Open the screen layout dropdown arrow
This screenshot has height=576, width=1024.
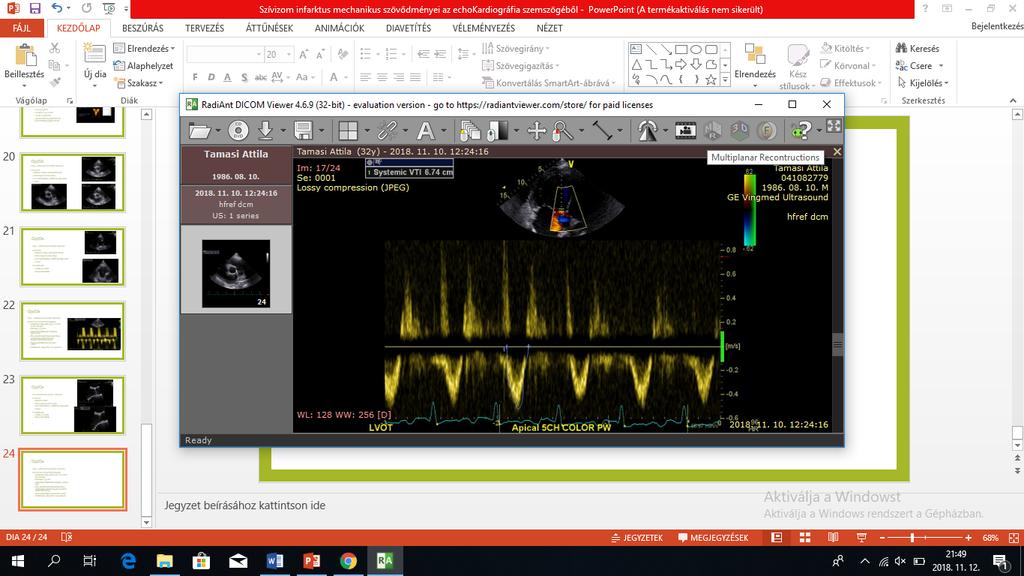click(366, 131)
